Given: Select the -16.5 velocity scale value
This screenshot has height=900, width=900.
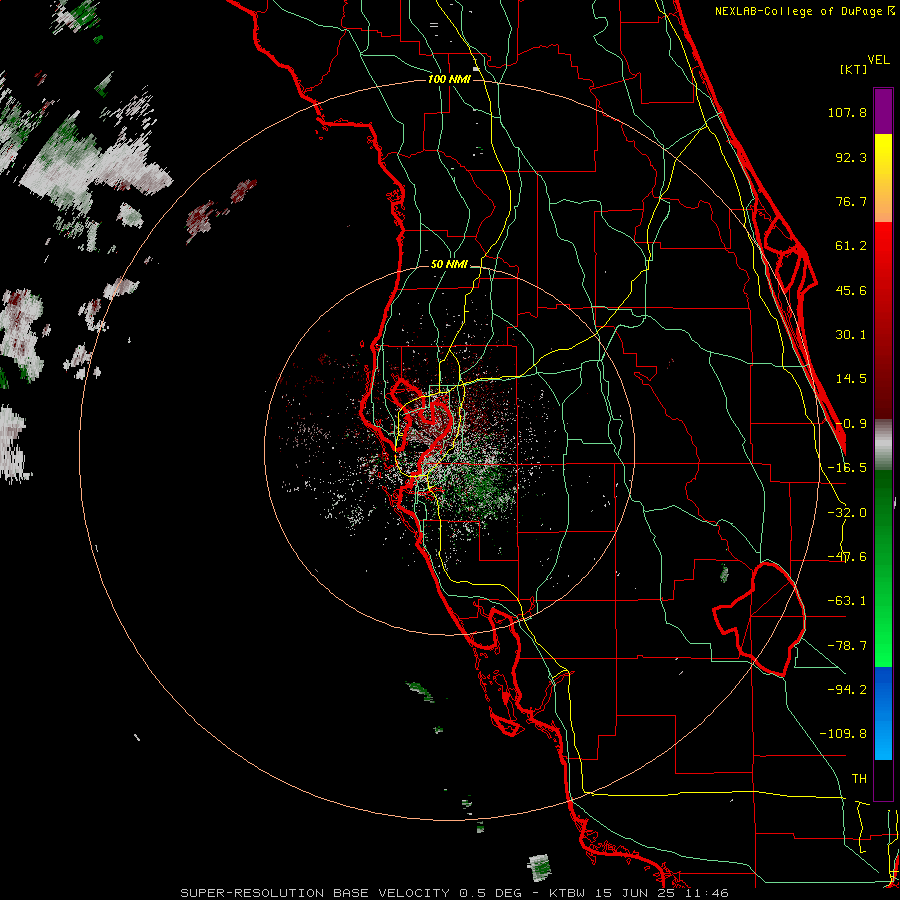Looking at the screenshot, I should 847,468.
